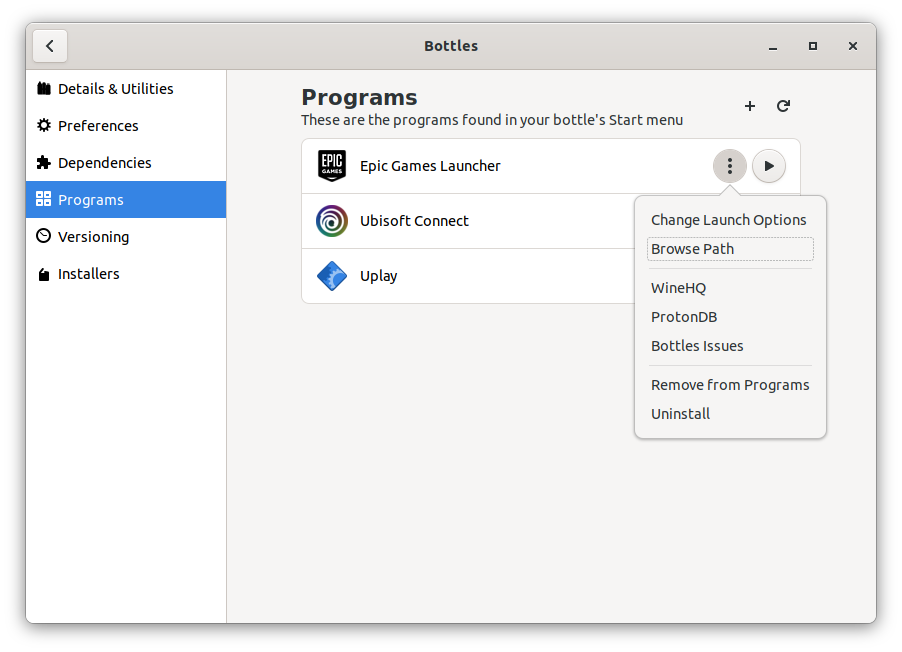This screenshot has width=902, height=652.
Task: Select Uninstall from the menu
Action: point(680,413)
